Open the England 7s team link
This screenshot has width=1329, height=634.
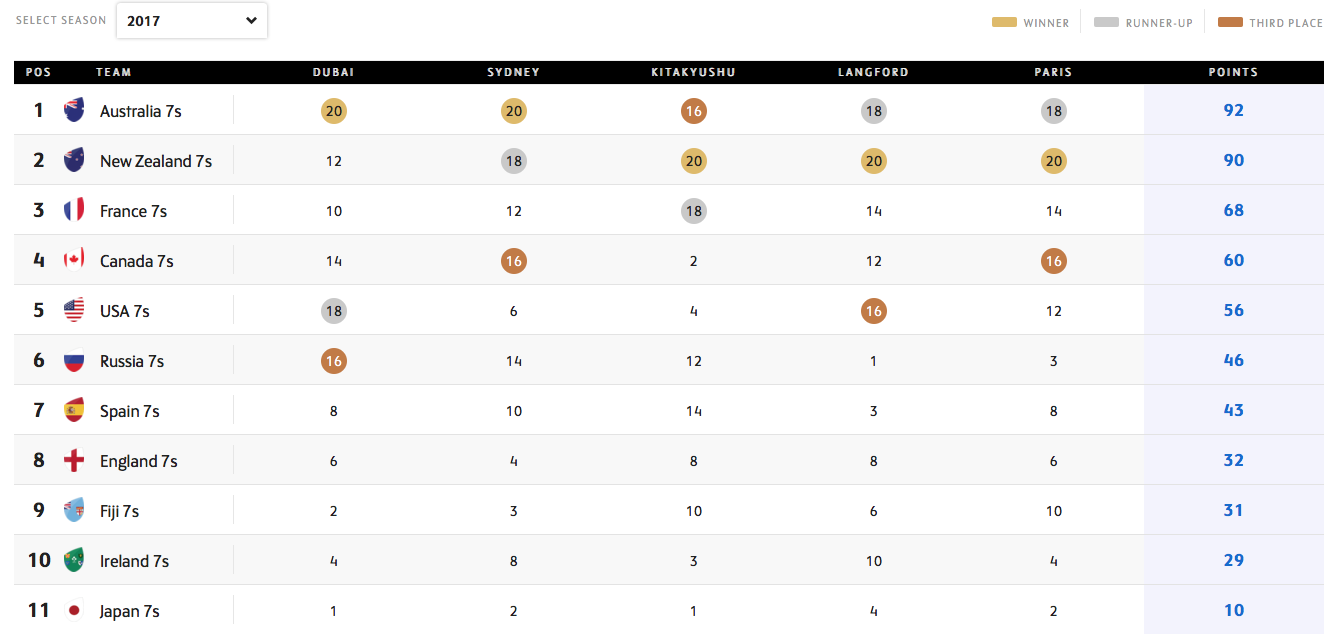coord(139,461)
